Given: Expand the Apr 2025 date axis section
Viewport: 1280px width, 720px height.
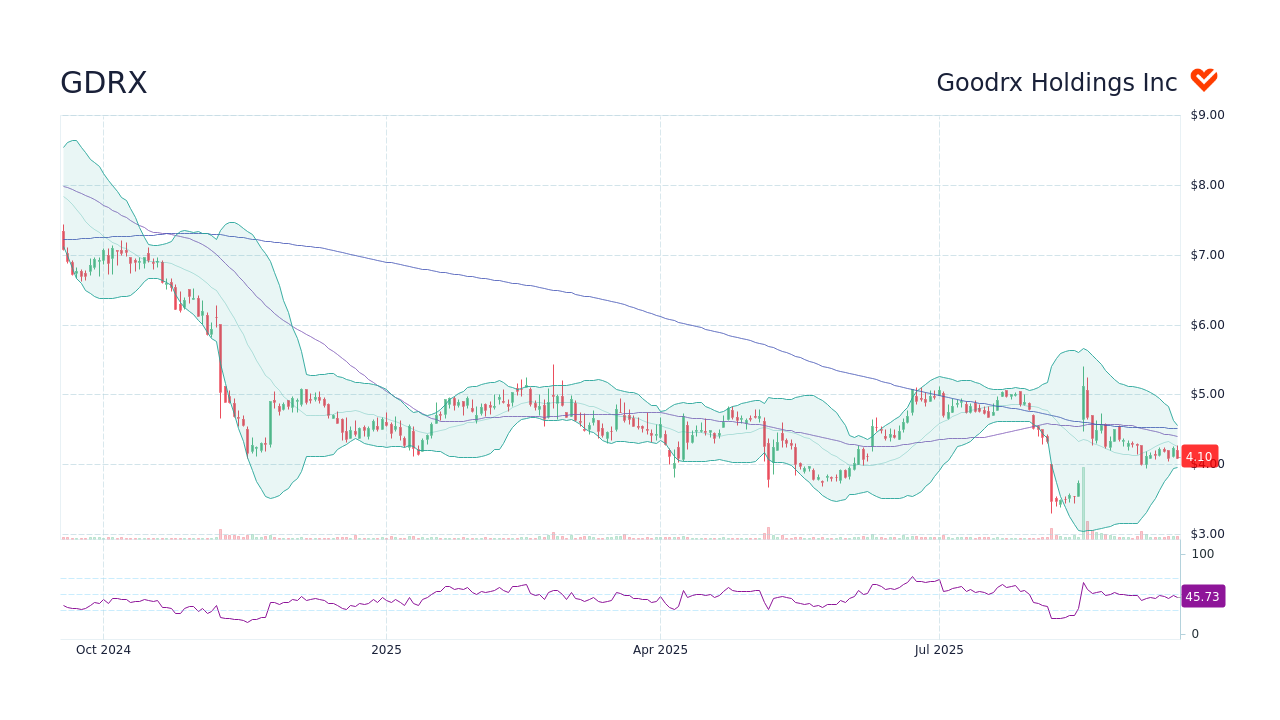Looking at the screenshot, I should pos(660,649).
